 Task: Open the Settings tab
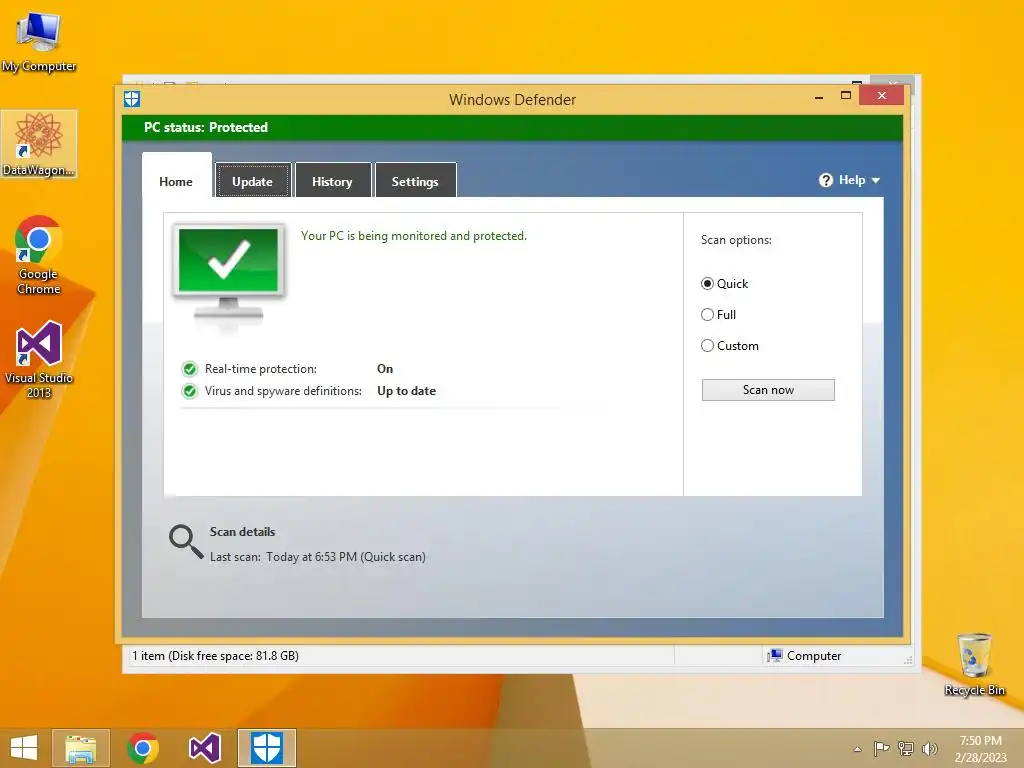(x=415, y=182)
